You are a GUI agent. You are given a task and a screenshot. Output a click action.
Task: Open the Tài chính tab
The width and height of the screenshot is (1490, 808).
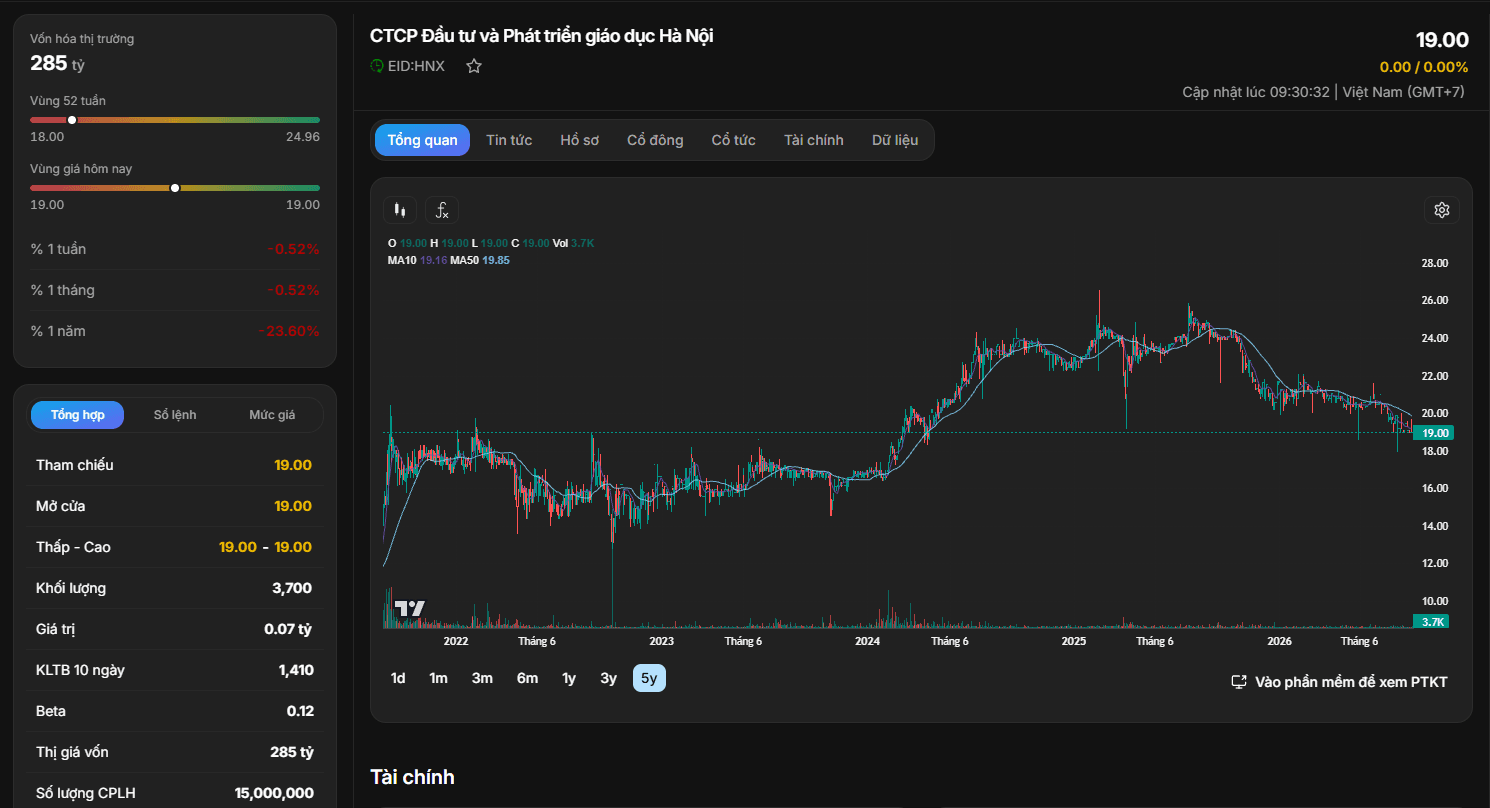click(x=814, y=140)
